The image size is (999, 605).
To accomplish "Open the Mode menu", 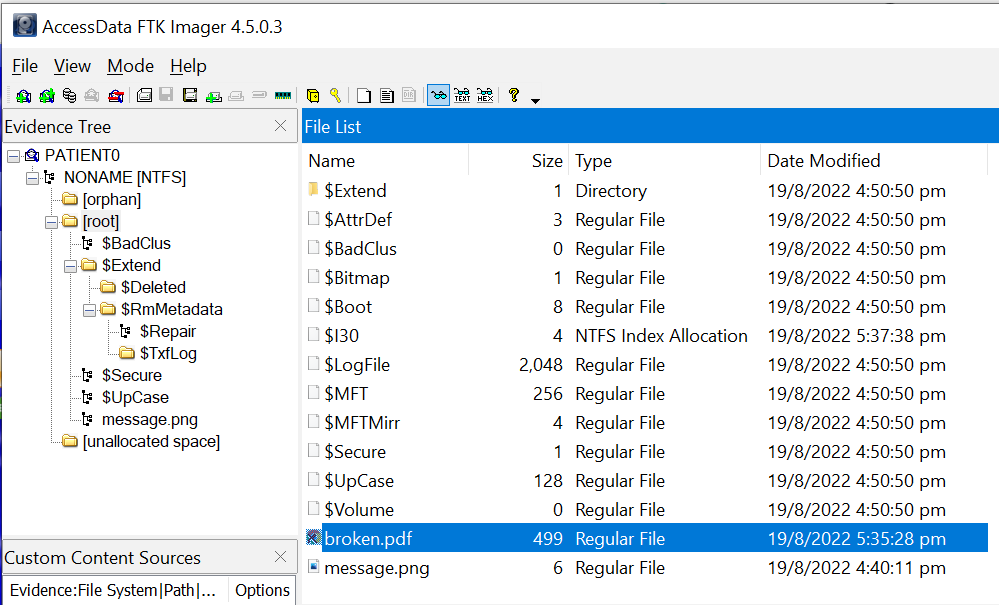I will click(130, 66).
